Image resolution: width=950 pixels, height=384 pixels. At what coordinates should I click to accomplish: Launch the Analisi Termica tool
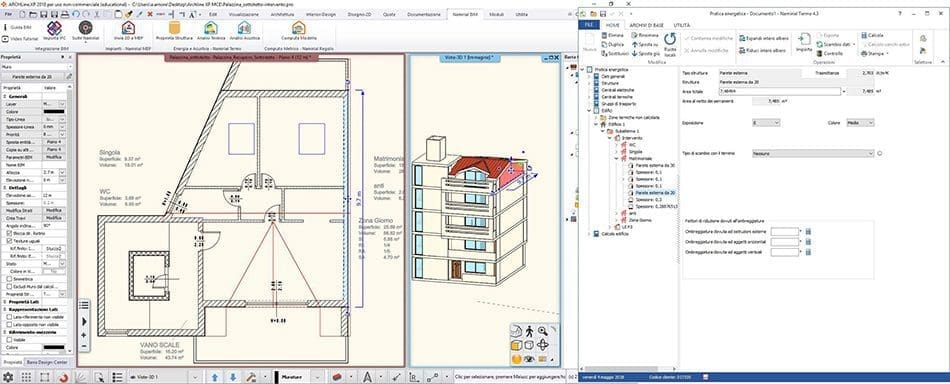click(x=211, y=28)
